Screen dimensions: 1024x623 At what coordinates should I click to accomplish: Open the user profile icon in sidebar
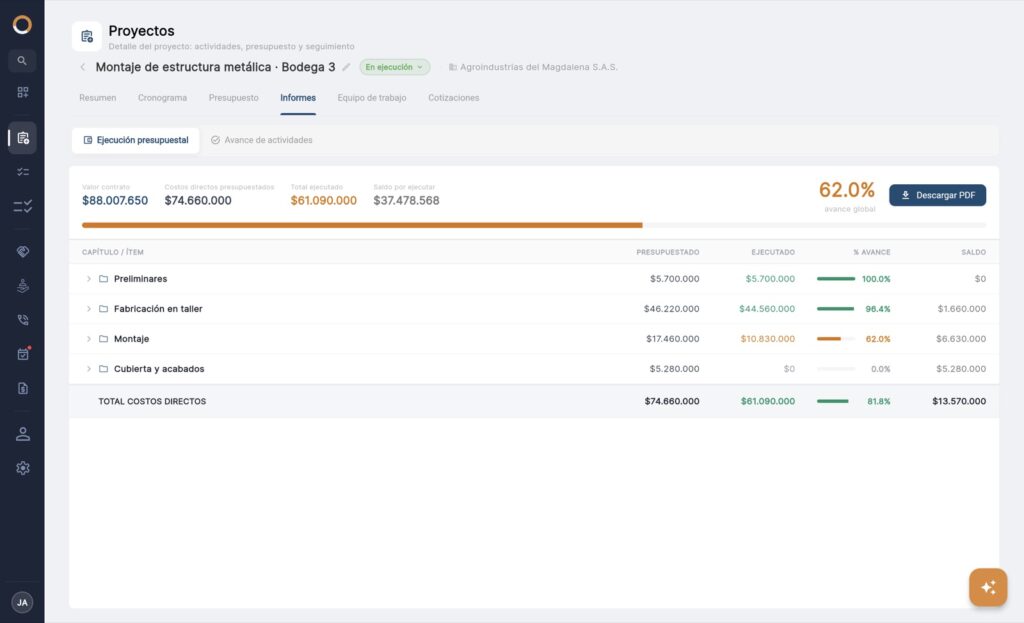[22, 434]
